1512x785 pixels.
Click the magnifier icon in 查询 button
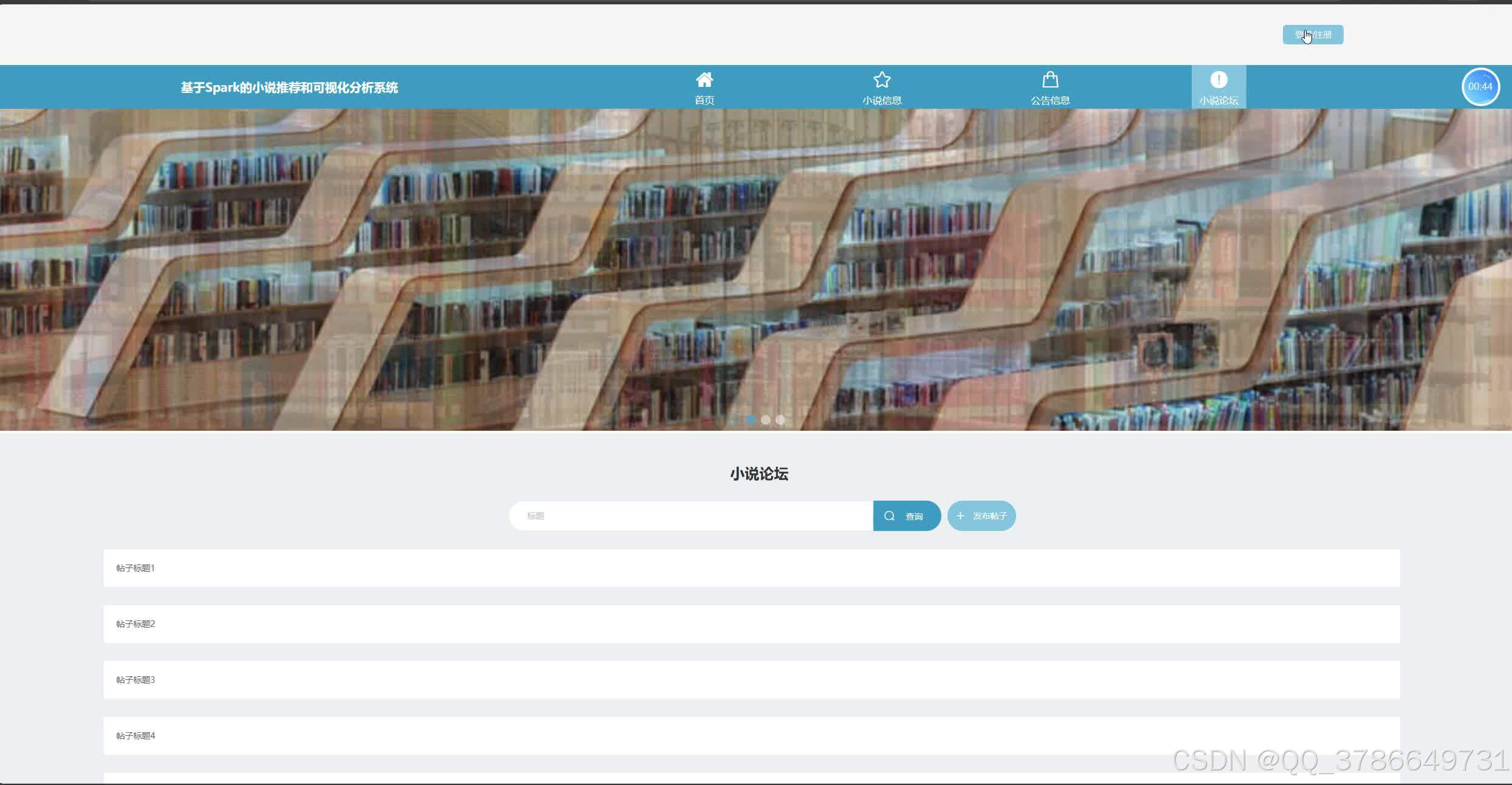point(889,516)
